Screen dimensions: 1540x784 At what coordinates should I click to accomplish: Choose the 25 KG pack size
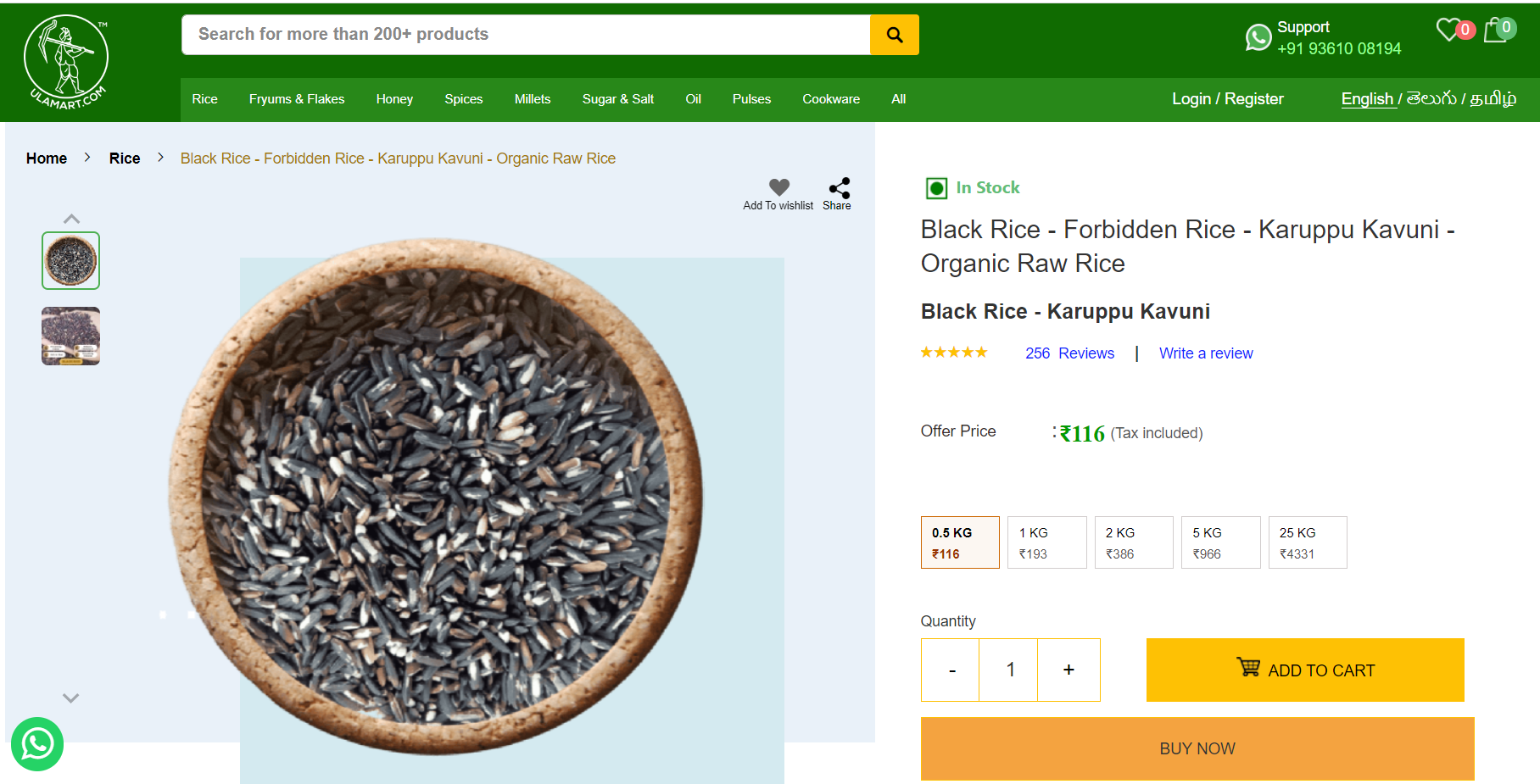1307,542
